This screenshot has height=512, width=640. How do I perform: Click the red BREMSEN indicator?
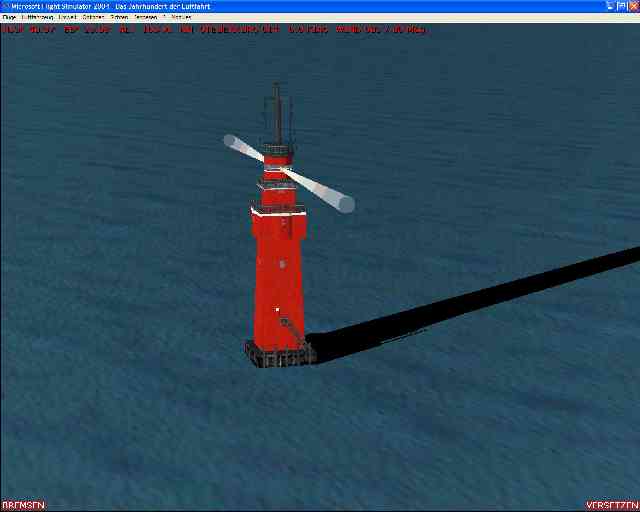23,505
